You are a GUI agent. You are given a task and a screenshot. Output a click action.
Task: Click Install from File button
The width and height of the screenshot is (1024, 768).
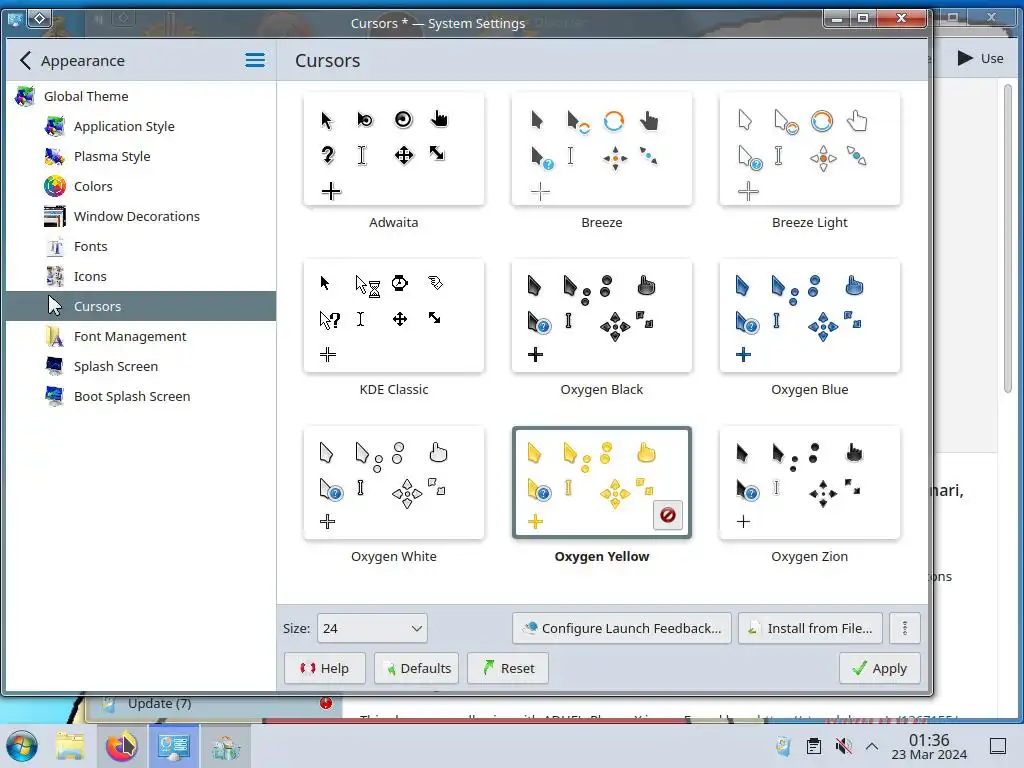click(810, 628)
